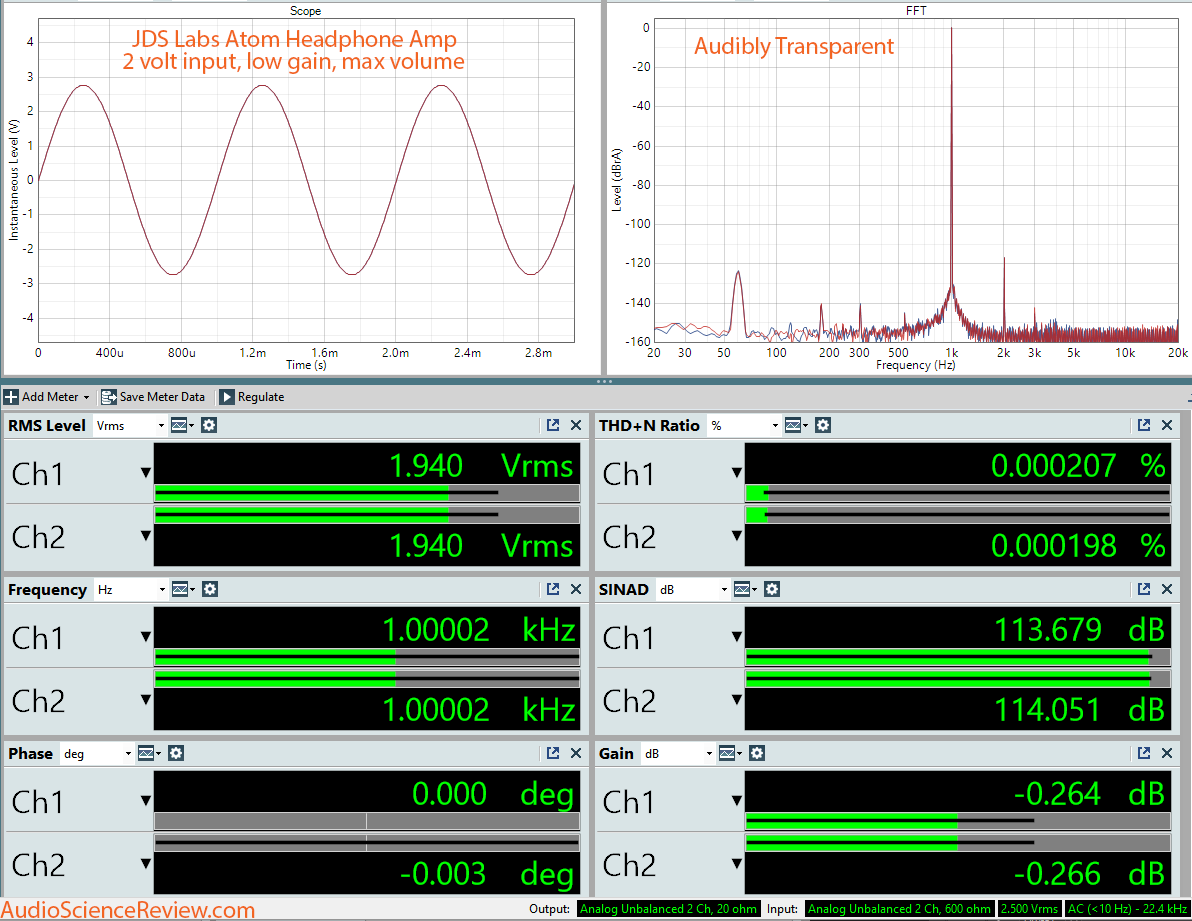Expand Ch1 arrow in THD+N Ratio meter
Screen dimensions: 1192x921
[x=736, y=473]
